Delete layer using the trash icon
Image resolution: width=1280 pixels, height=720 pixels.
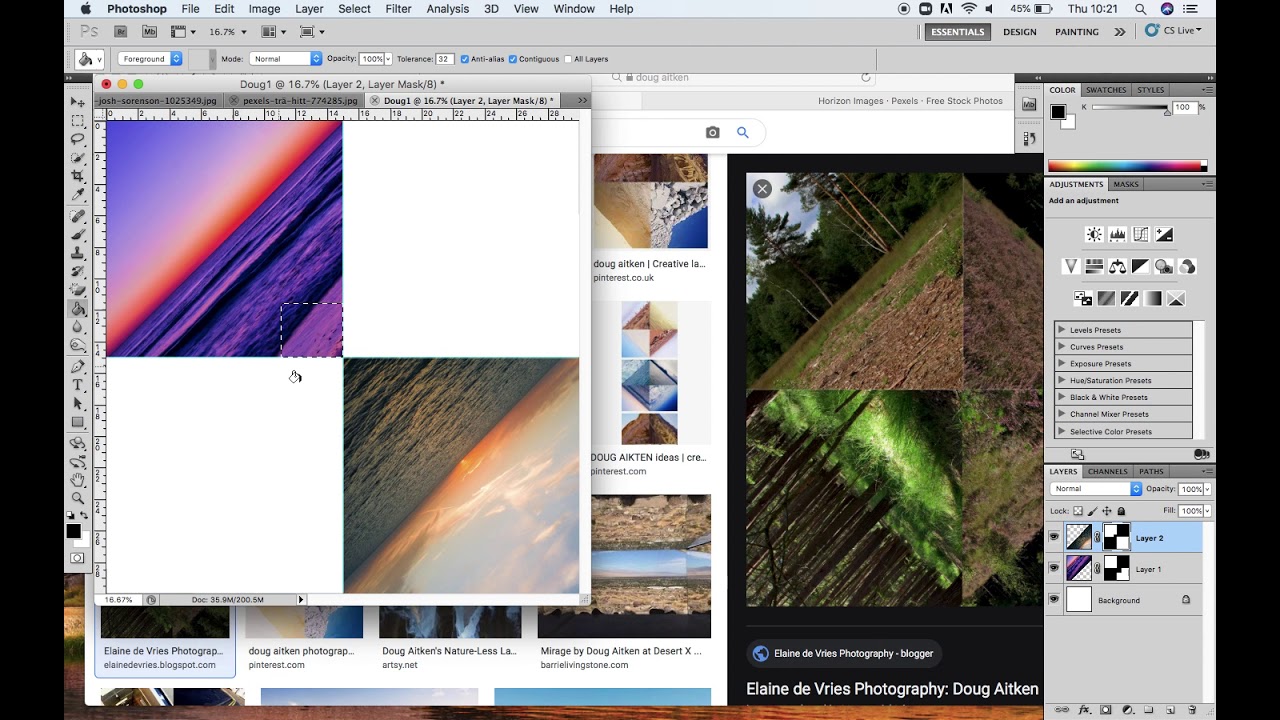point(1191,711)
